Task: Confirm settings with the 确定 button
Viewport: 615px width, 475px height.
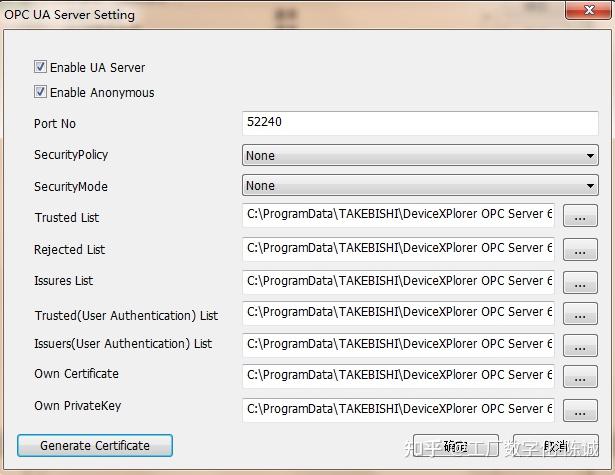Action: (x=456, y=446)
